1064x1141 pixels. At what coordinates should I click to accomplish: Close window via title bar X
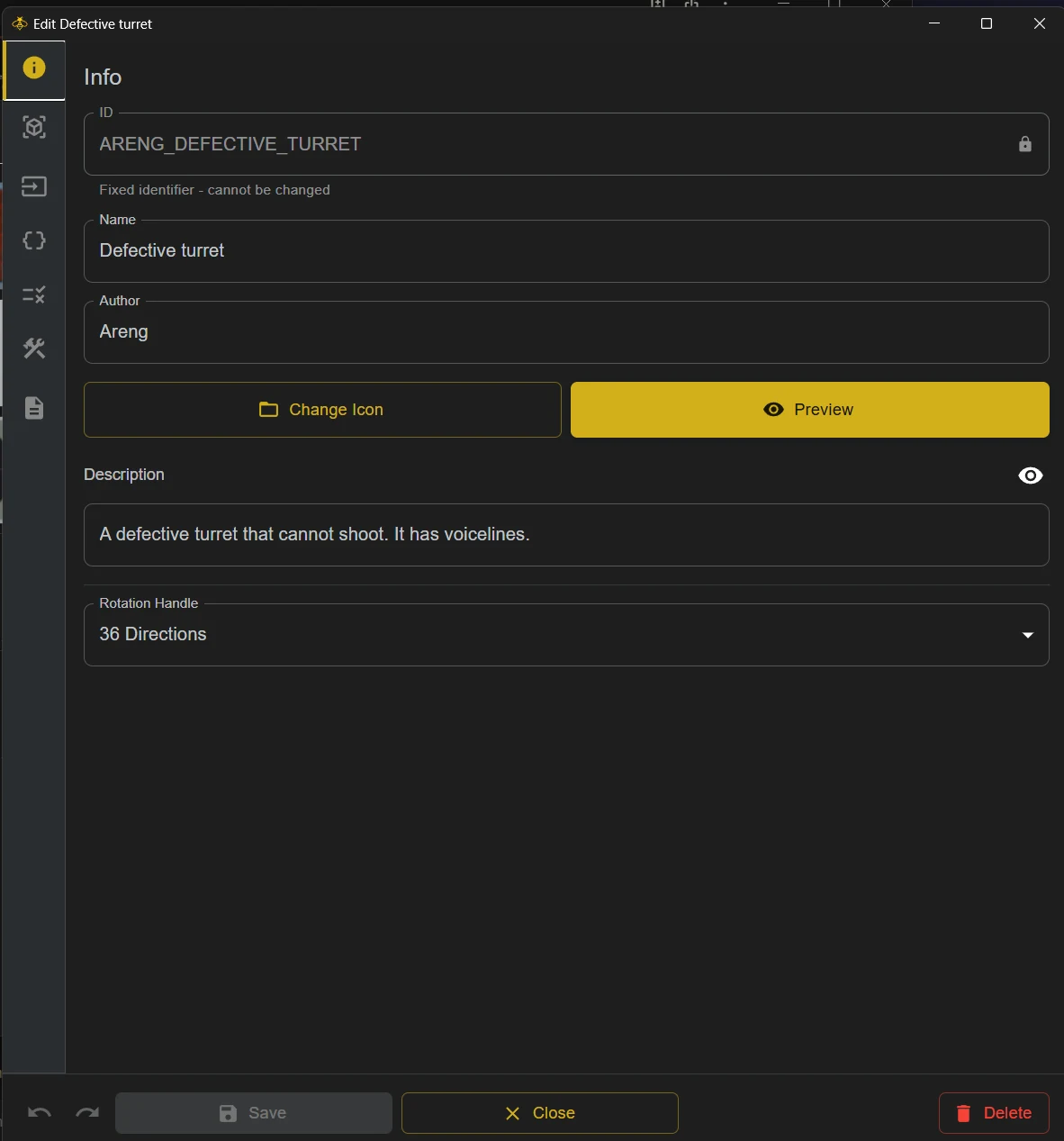[1039, 23]
